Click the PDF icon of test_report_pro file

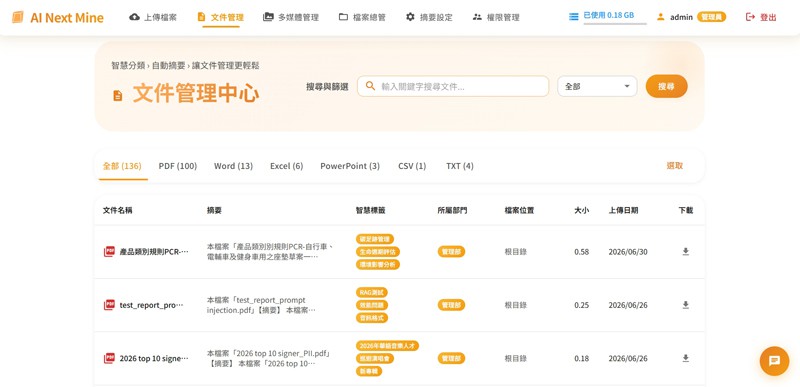click(x=109, y=305)
